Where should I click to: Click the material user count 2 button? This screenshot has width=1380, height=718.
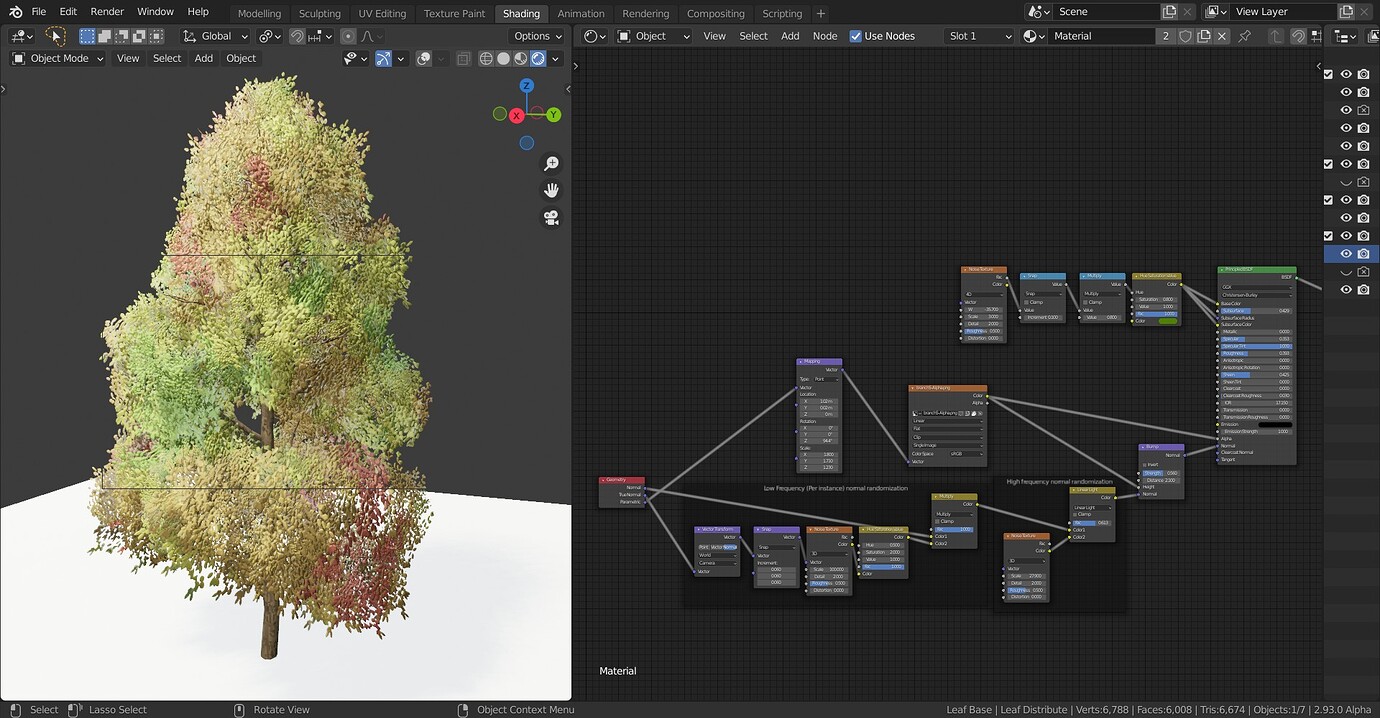[x=1165, y=36]
